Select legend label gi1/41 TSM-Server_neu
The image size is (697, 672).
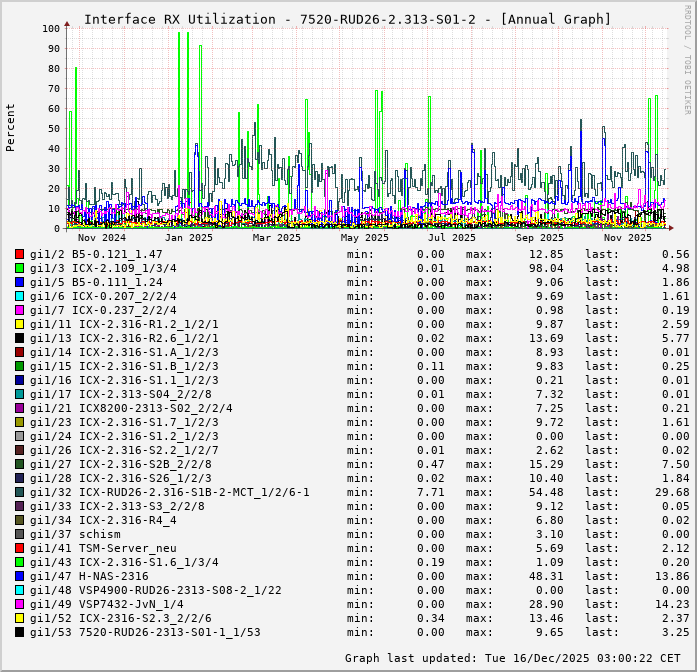pos(103,548)
